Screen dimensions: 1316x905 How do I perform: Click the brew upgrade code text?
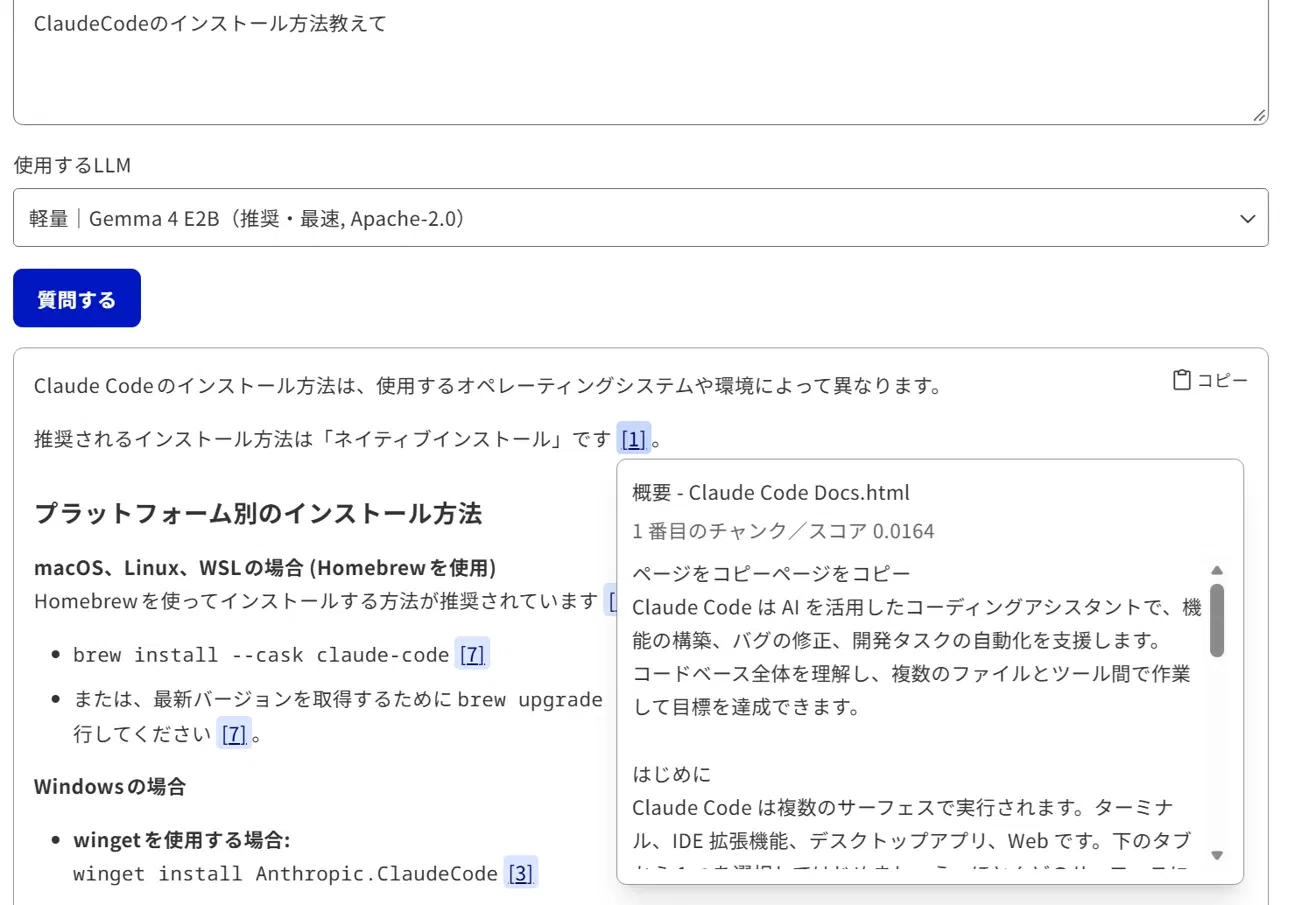[x=530, y=699]
